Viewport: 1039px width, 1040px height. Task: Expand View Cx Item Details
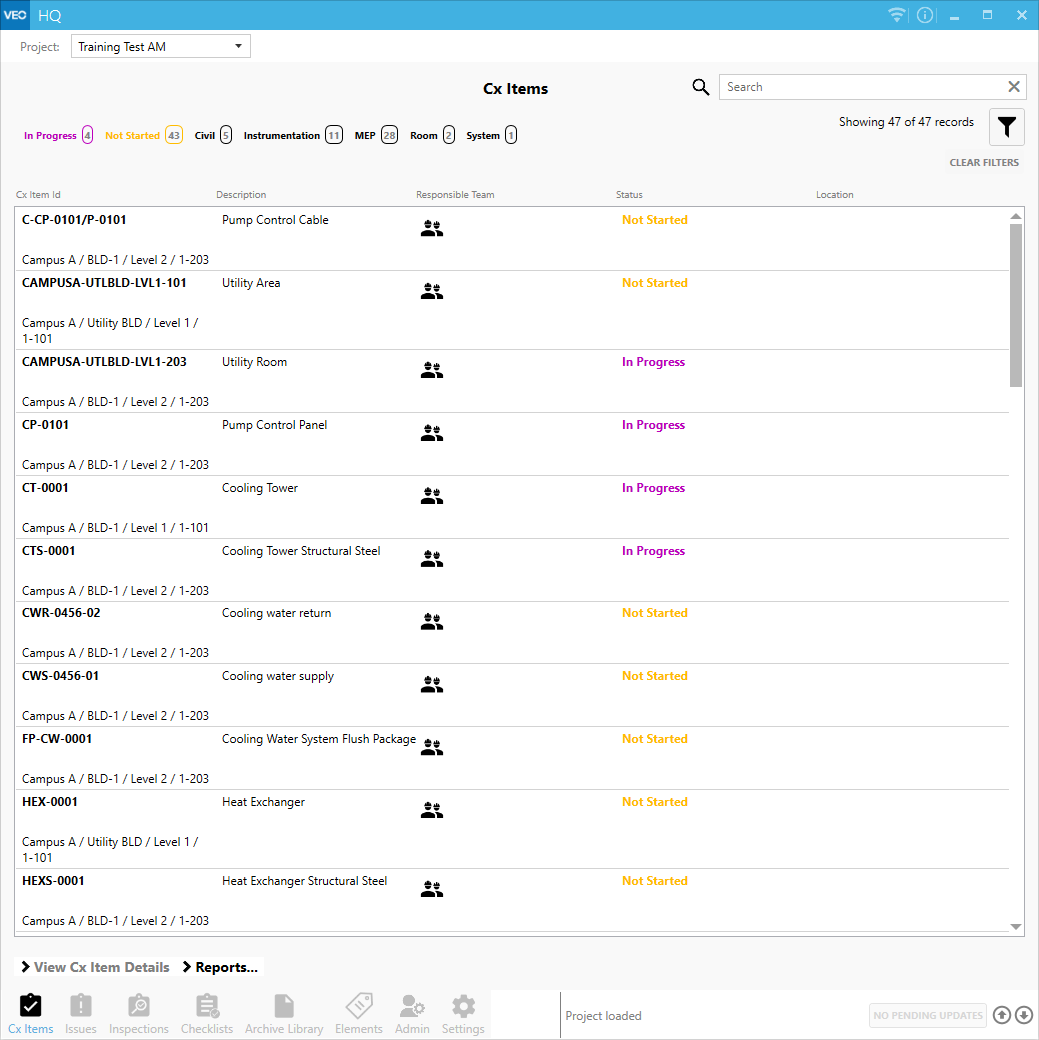(95, 967)
